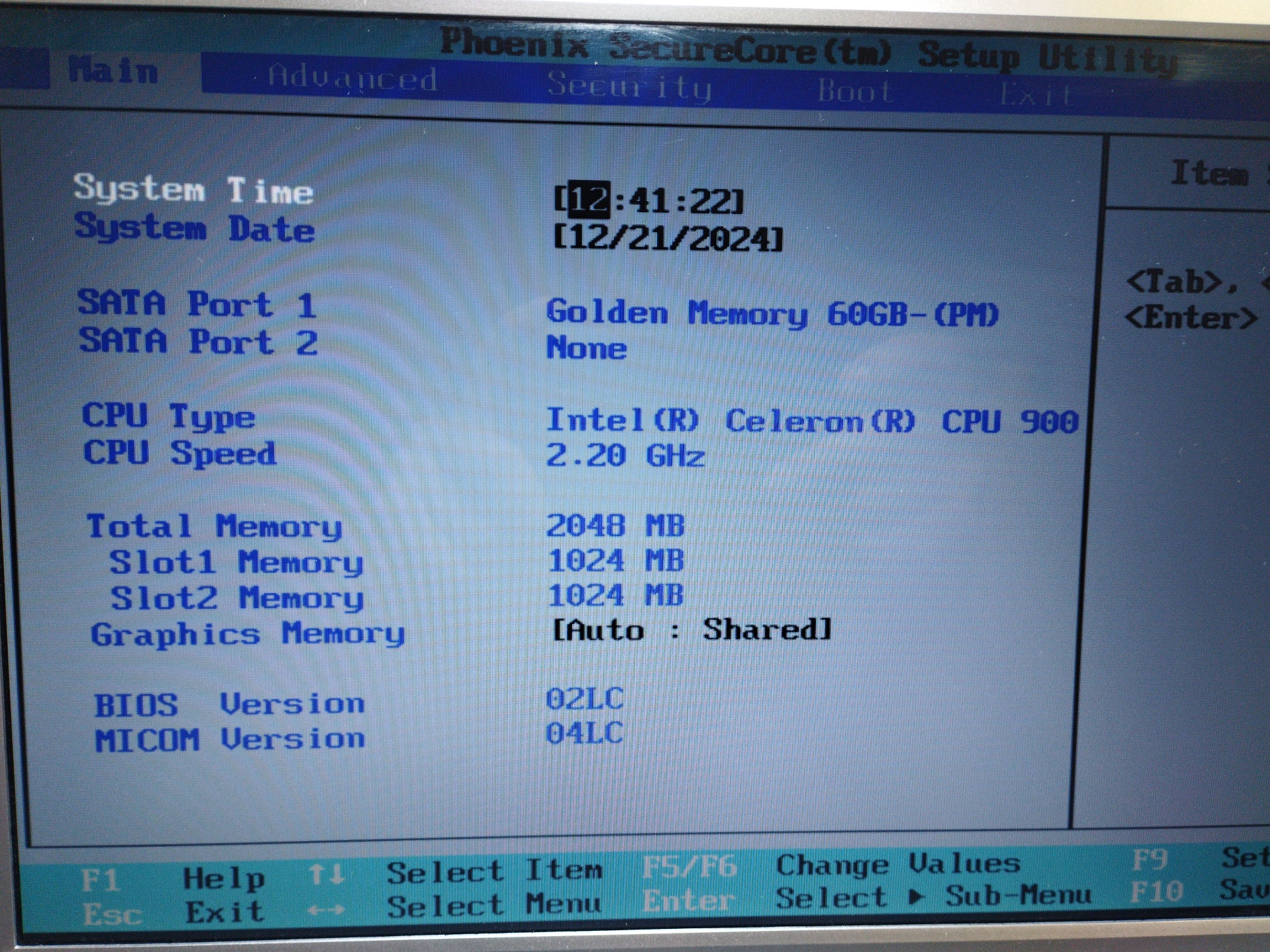Open Graphics Memory Auto : Shared option
Screen dimensions: 1270x952
[692, 629]
